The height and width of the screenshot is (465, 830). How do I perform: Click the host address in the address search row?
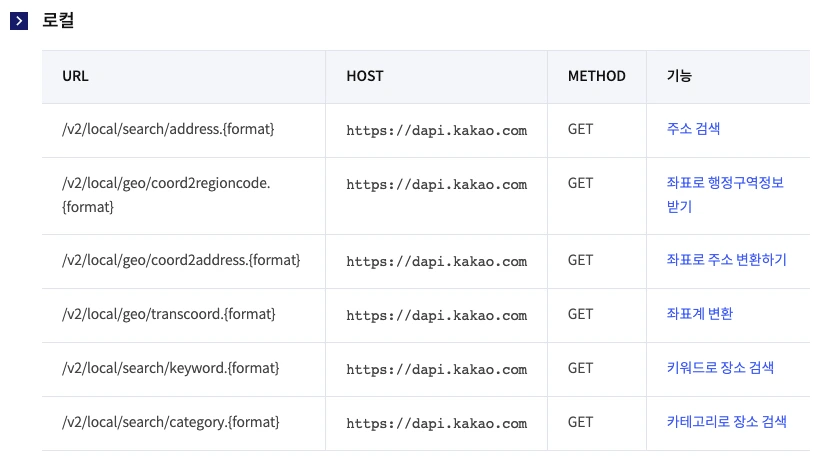tap(436, 130)
